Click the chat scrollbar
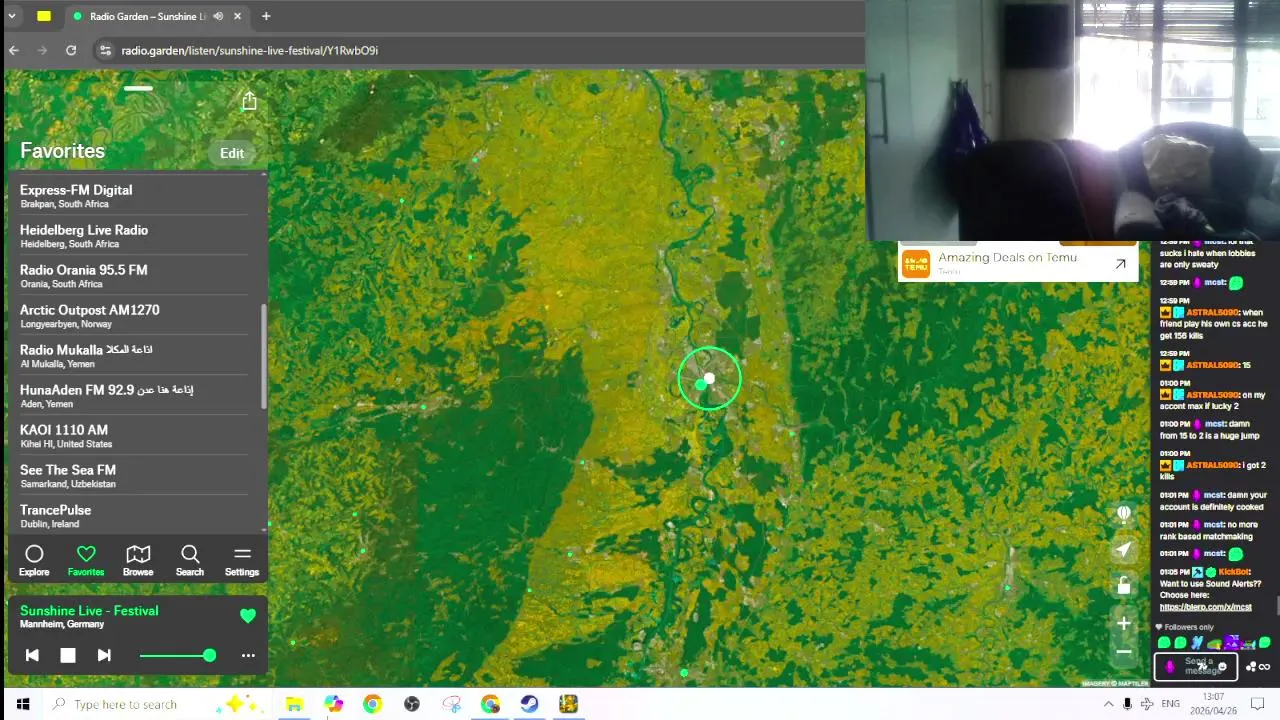The image size is (1280, 720). [1276, 607]
